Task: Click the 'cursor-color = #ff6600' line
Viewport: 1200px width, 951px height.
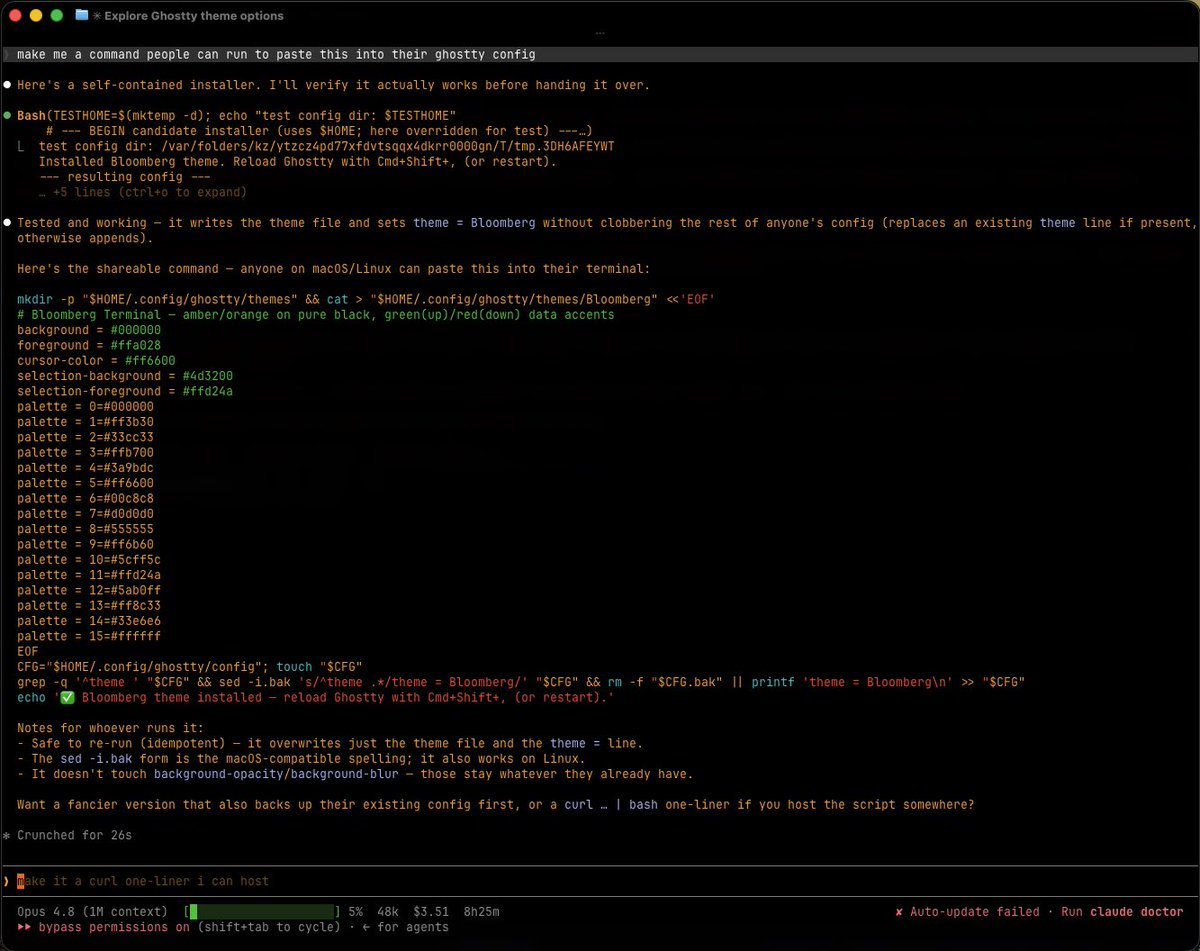Action: [96, 361]
